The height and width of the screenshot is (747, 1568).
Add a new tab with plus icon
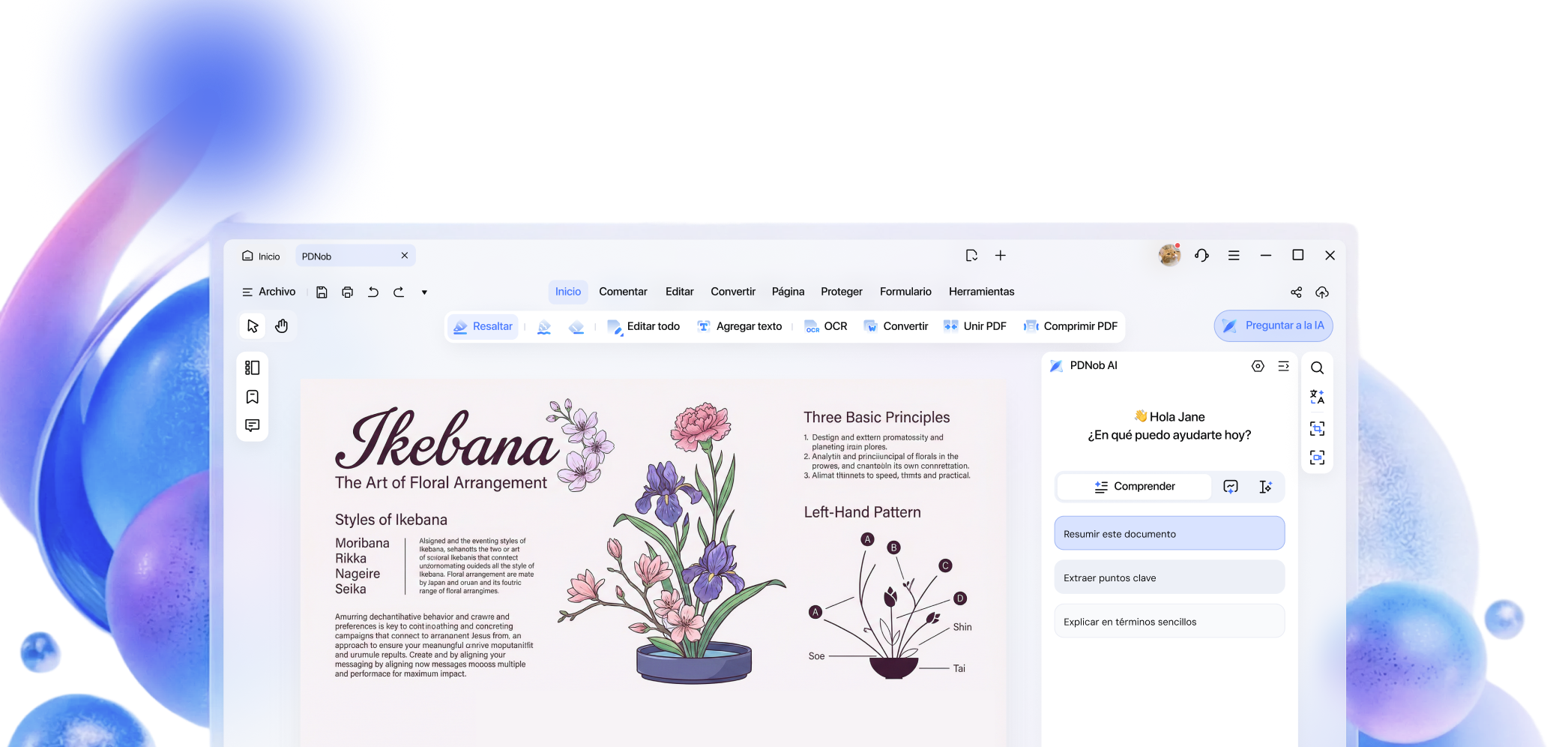(x=1001, y=256)
